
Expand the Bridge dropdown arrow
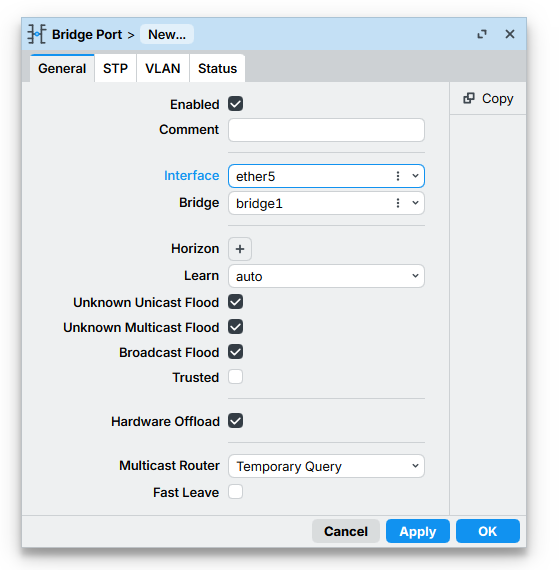click(415, 203)
